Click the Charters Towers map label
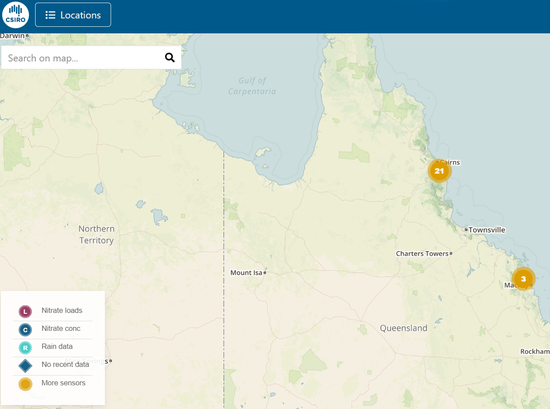 [422, 253]
